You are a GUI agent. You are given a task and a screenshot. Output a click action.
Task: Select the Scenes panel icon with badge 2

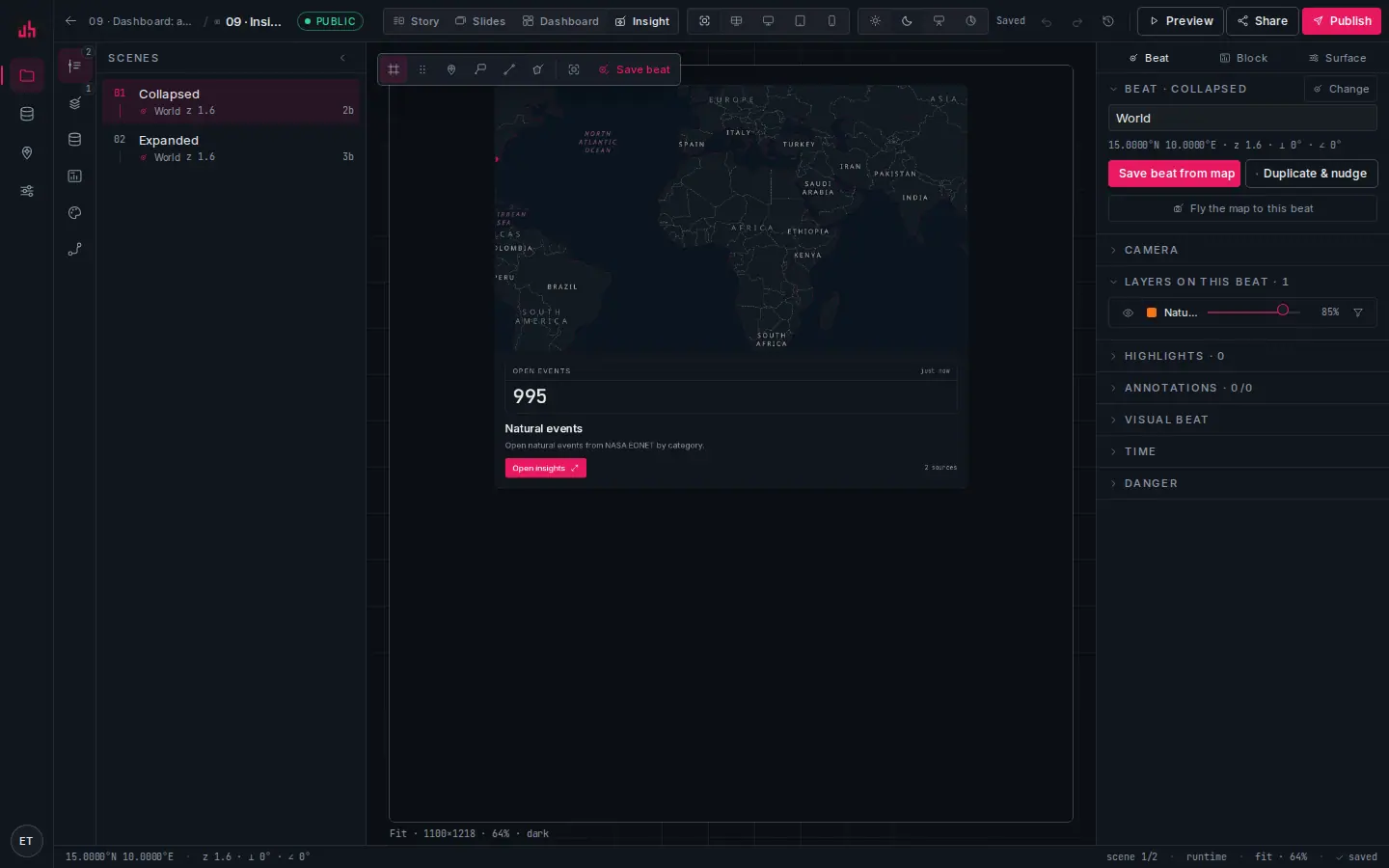[x=75, y=66]
